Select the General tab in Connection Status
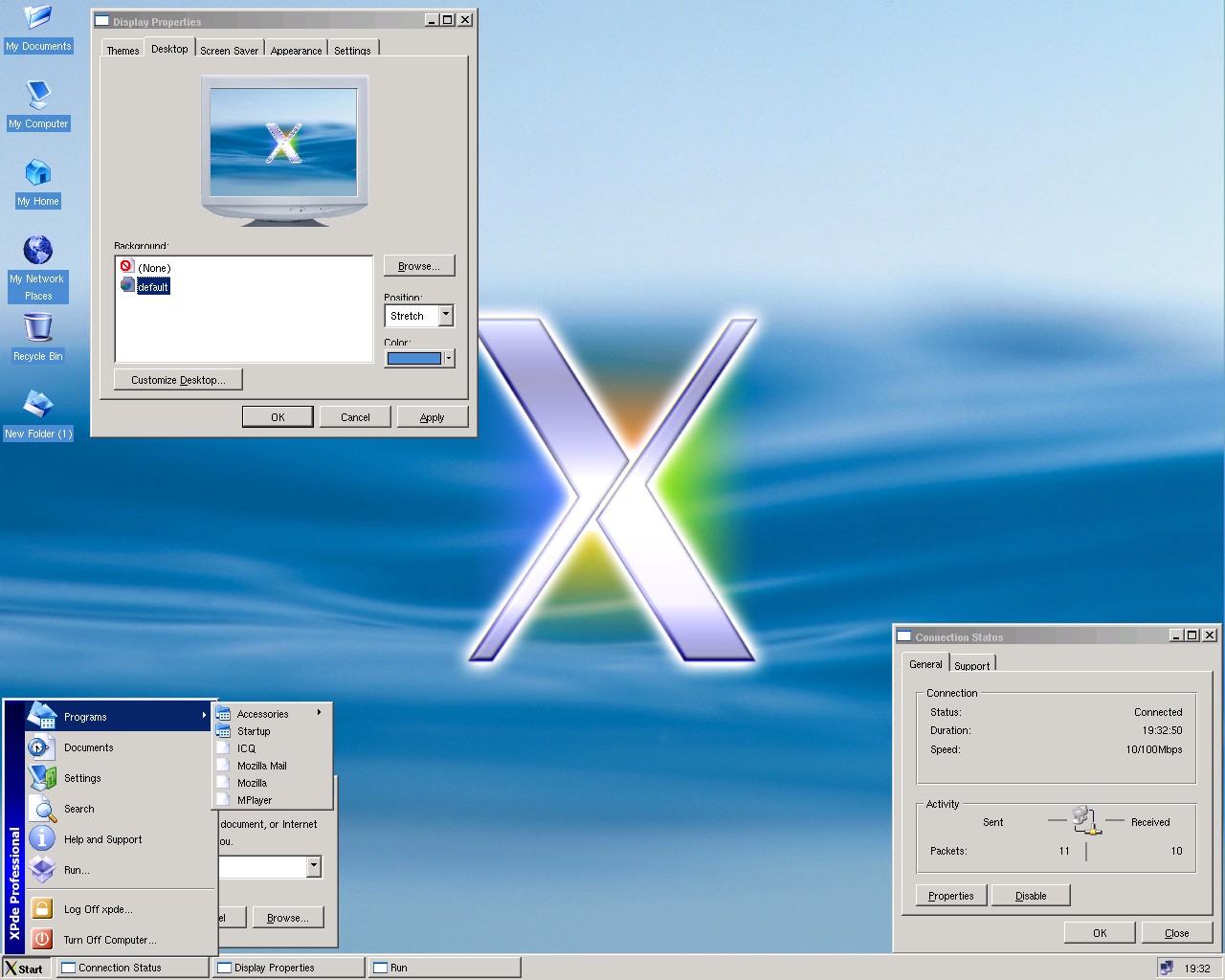1225x980 pixels. pos(925,663)
